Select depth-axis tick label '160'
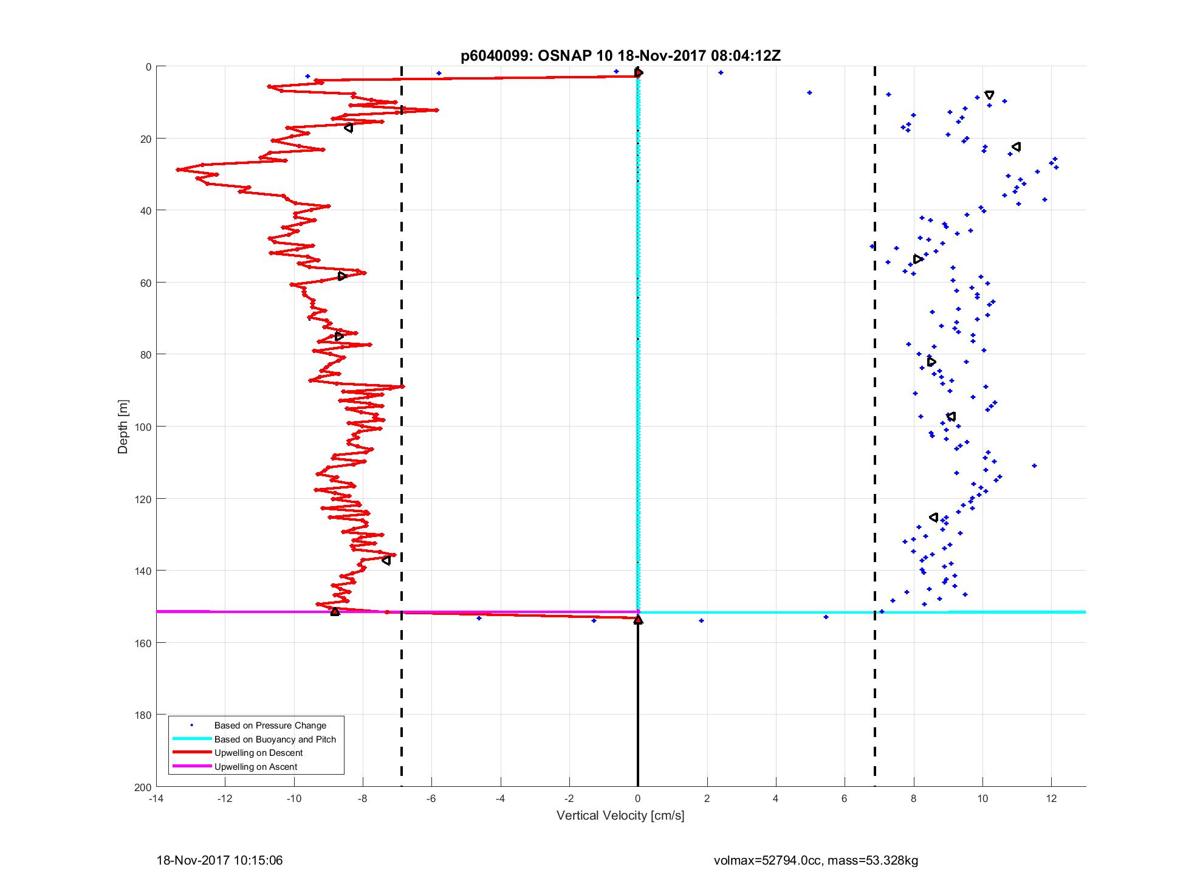Viewport: 1200px width, 885px height. pyautogui.click(x=142, y=643)
